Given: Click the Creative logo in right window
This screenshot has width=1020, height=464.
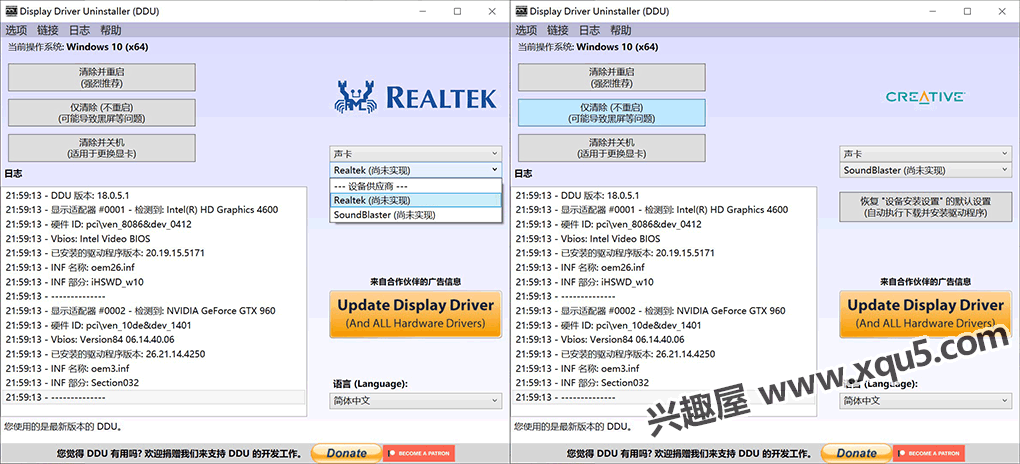Looking at the screenshot, I should click(x=925, y=96).
